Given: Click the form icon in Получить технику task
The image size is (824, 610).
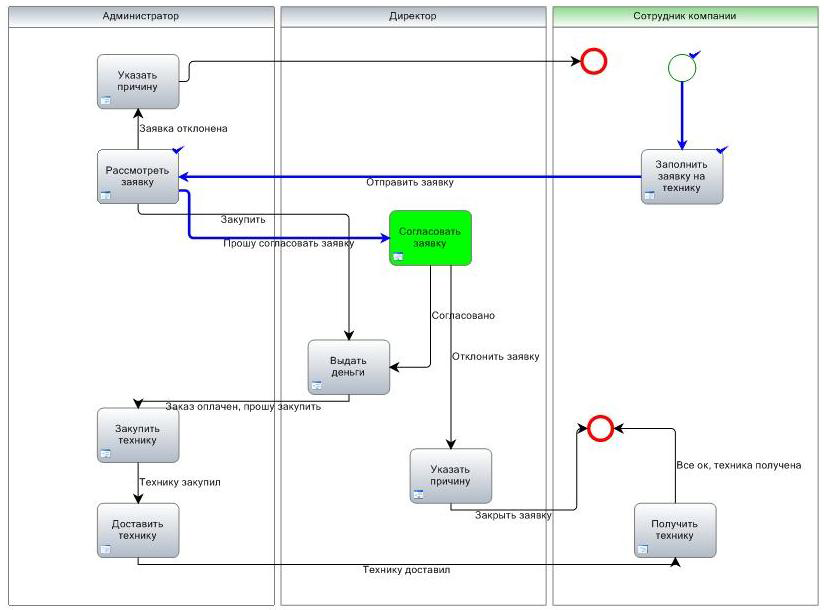Looking at the screenshot, I should tap(643, 548).
